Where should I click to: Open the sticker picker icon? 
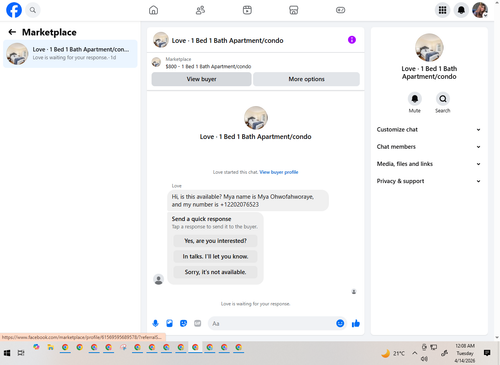tap(183, 323)
